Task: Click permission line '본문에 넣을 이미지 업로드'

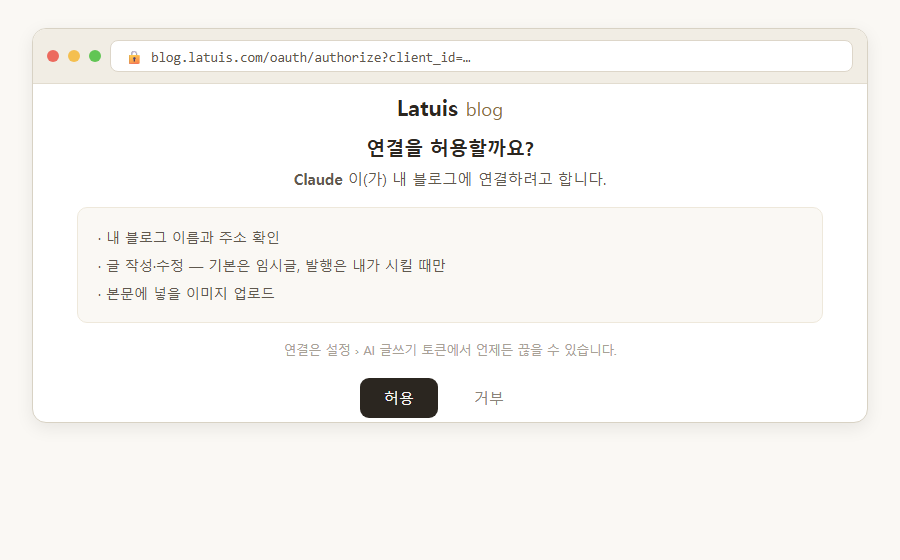Action: (x=186, y=294)
